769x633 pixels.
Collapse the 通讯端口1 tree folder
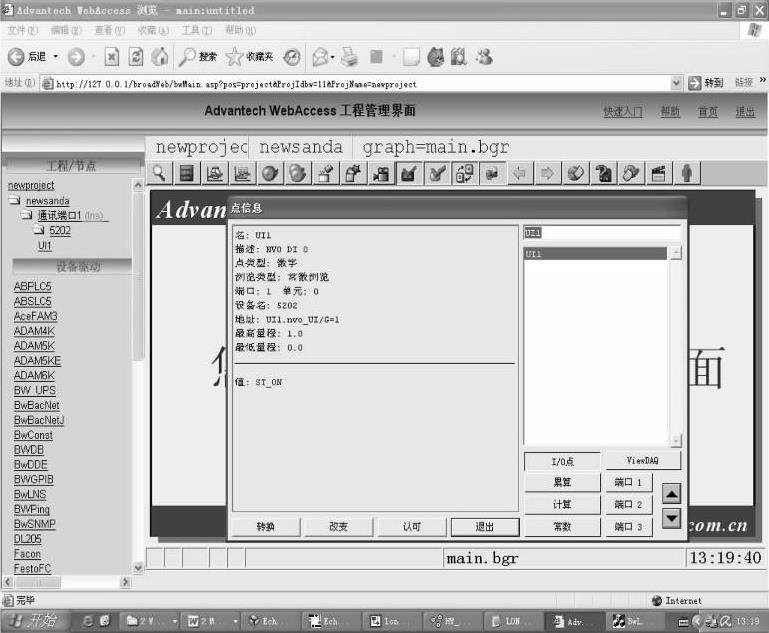(x=26, y=215)
